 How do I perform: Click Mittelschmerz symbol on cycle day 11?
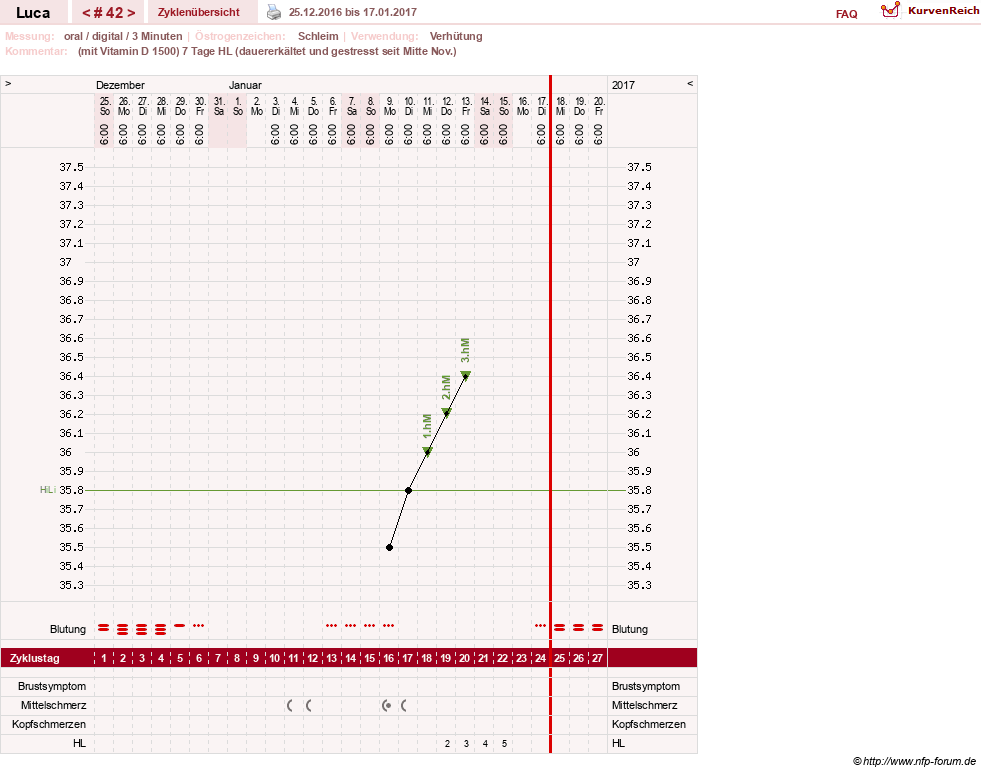(290, 705)
